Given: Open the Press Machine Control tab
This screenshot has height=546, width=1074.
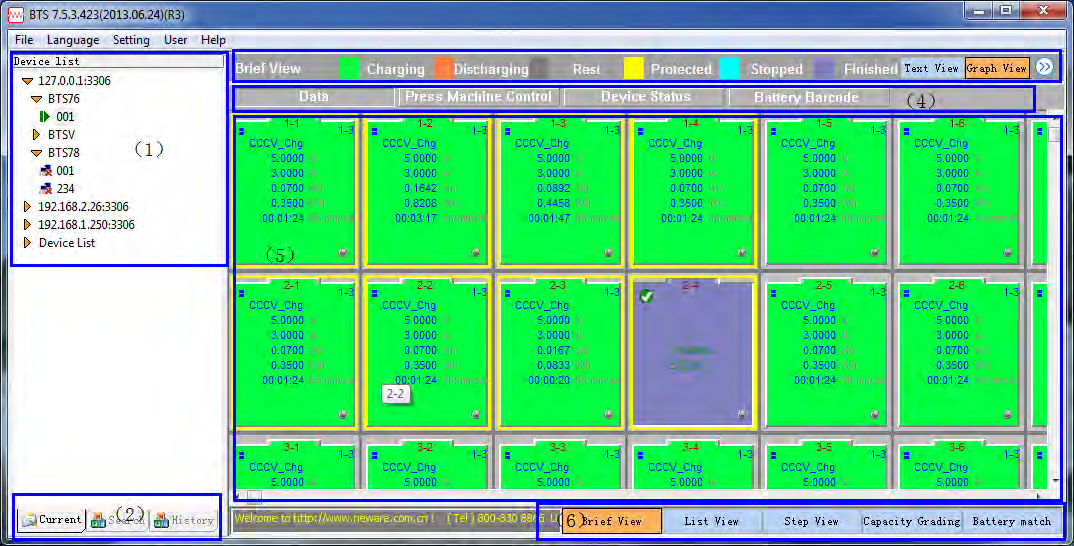Looking at the screenshot, I should click(479, 97).
